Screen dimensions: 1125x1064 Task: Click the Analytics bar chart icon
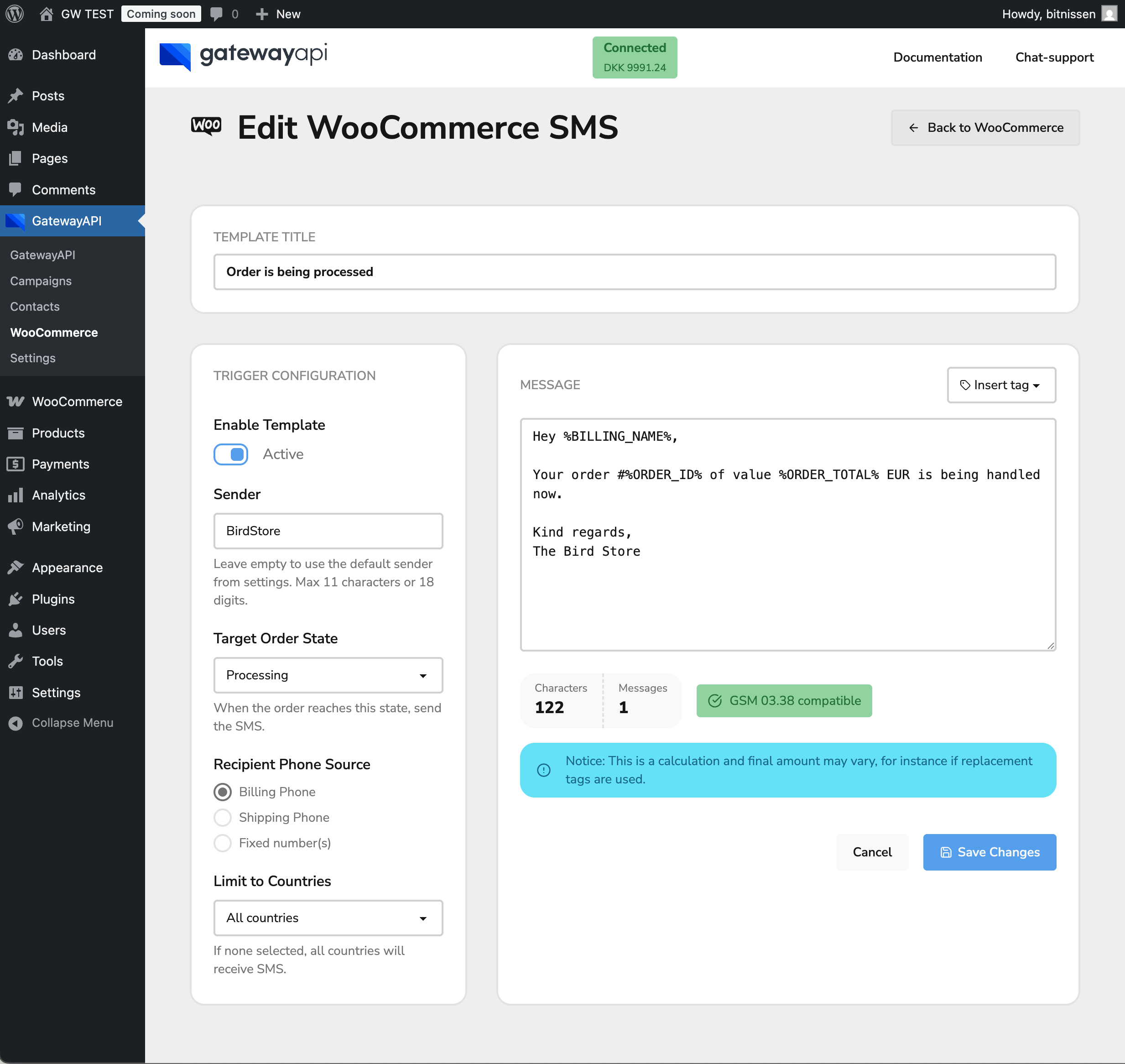(x=16, y=495)
